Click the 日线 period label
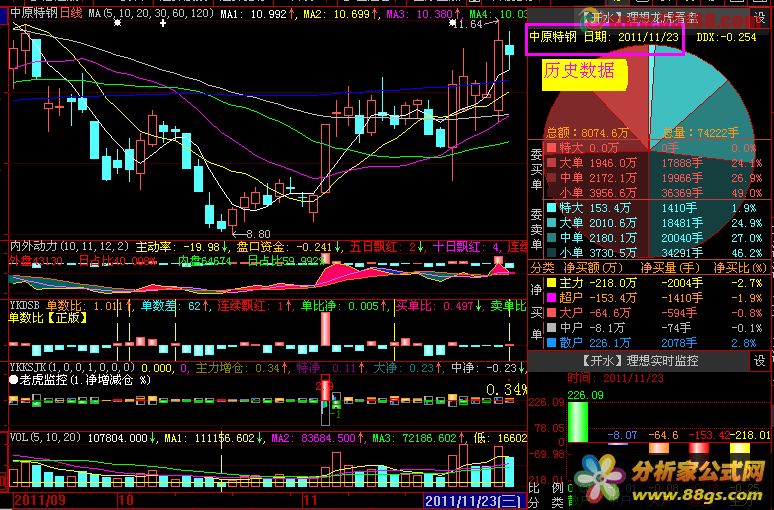This screenshot has width=774, height=510. [x=71, y=13]
